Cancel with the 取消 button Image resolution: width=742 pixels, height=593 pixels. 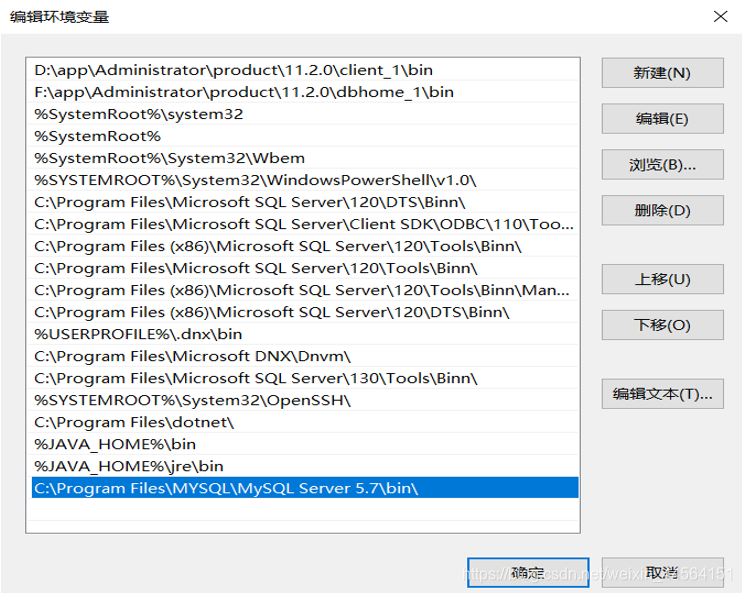click(x=662, y=573)
